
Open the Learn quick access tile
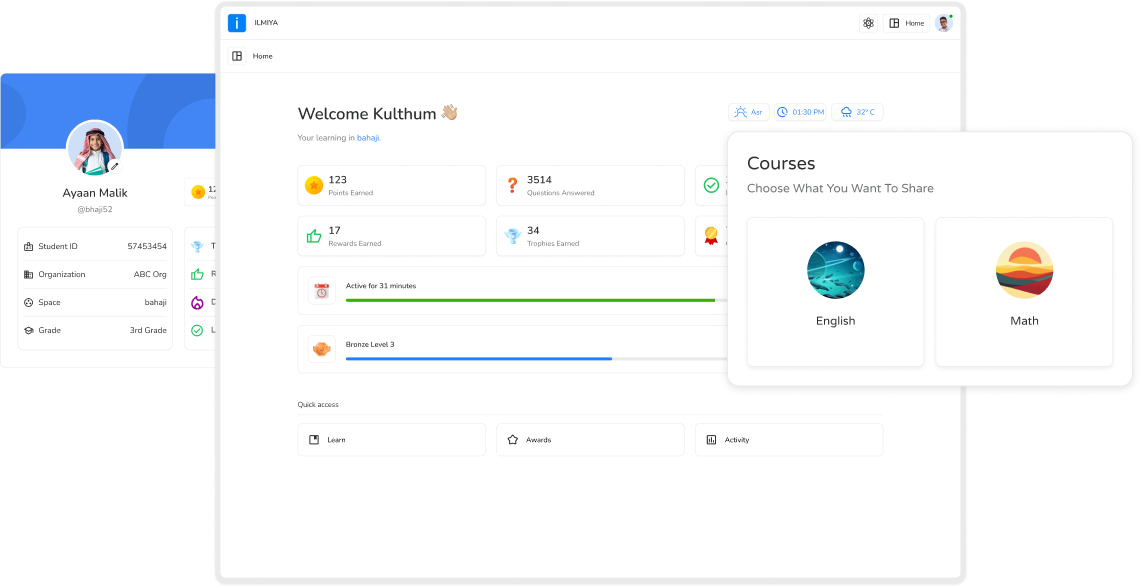click(x=391, y=440)
